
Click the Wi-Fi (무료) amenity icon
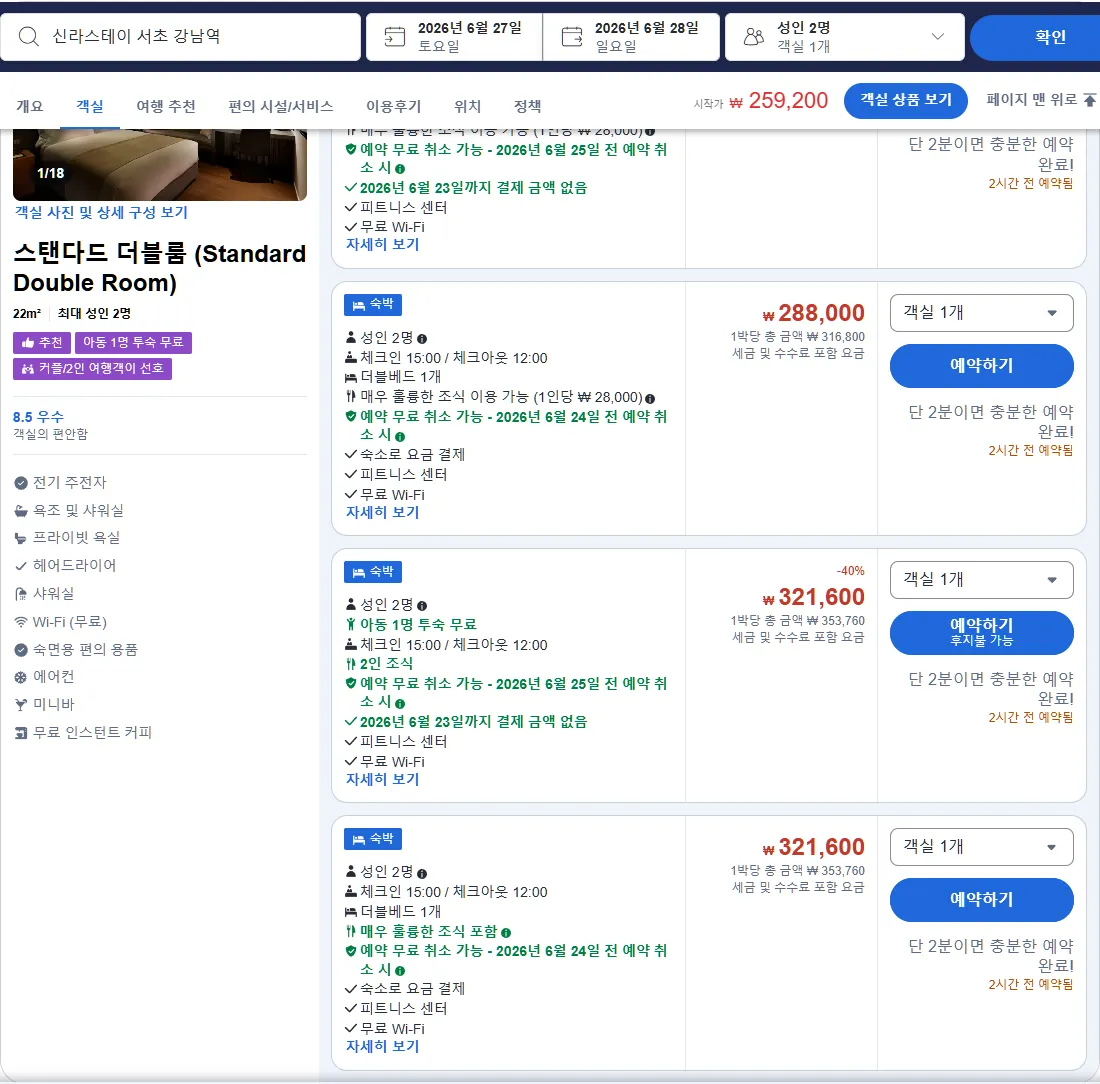[21, 622]
